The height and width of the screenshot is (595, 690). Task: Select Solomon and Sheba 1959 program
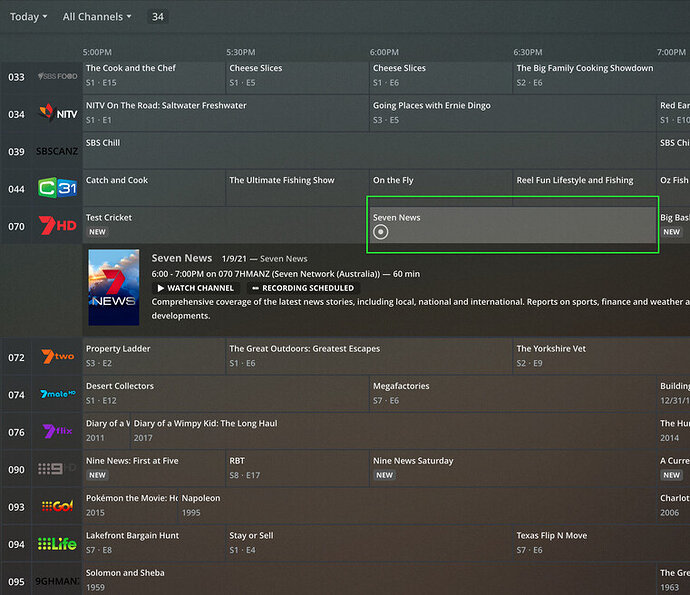369,579
